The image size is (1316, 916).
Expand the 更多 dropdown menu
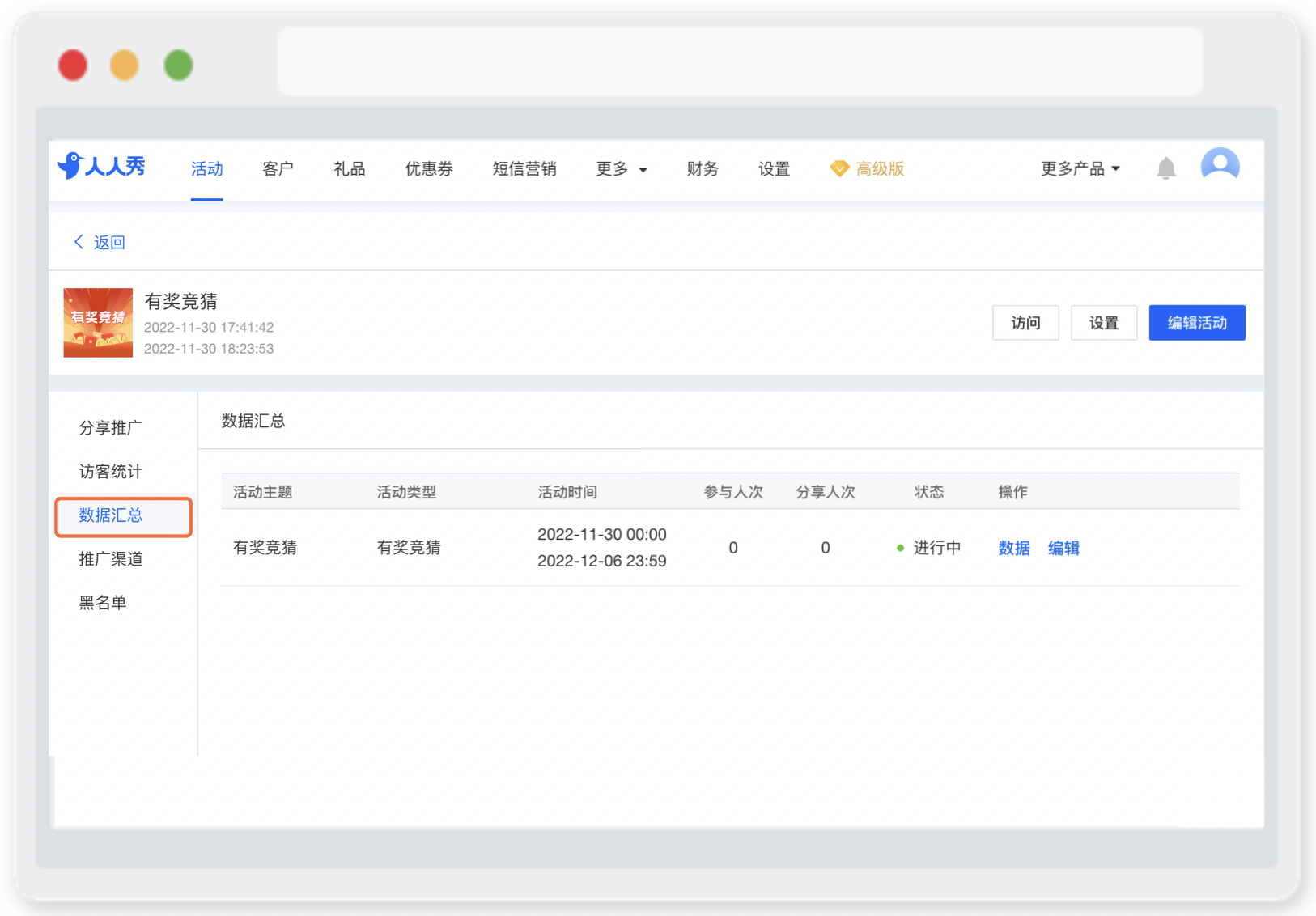(x=622, y=168)
